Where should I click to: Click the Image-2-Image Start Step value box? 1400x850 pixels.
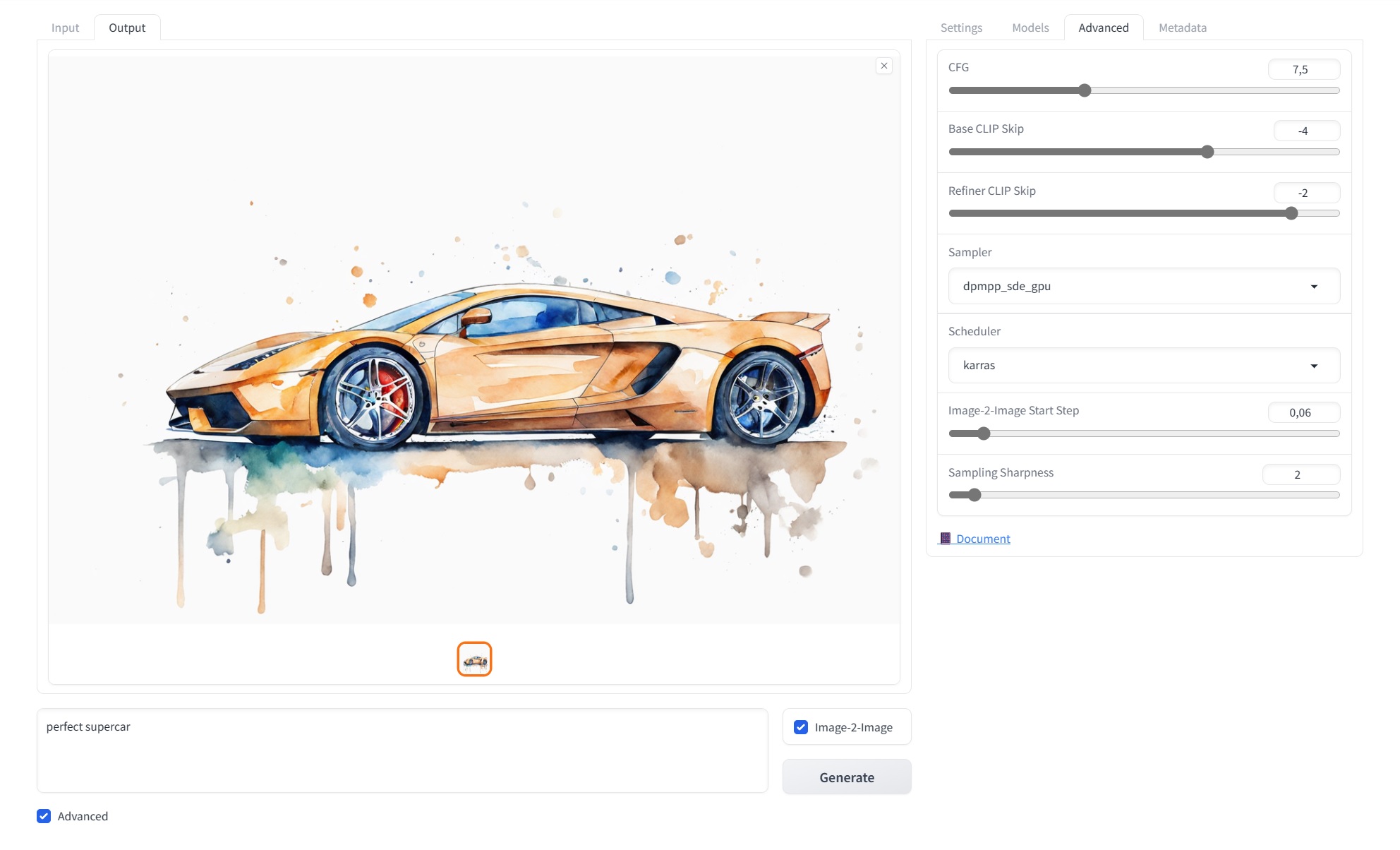[1303, 412]
